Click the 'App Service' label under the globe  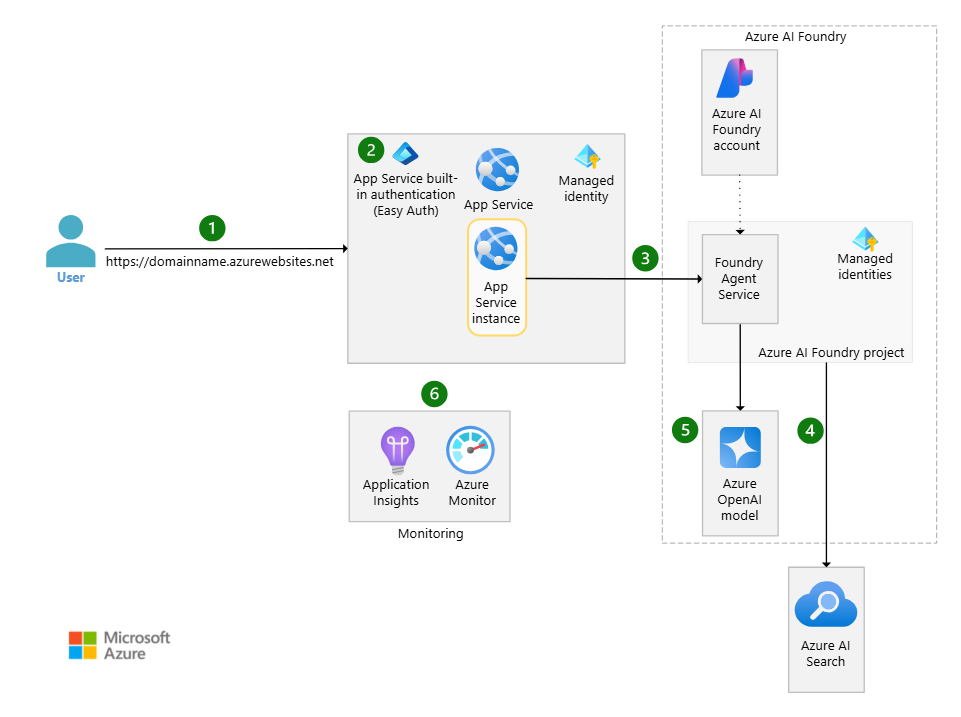click(498, 205)
